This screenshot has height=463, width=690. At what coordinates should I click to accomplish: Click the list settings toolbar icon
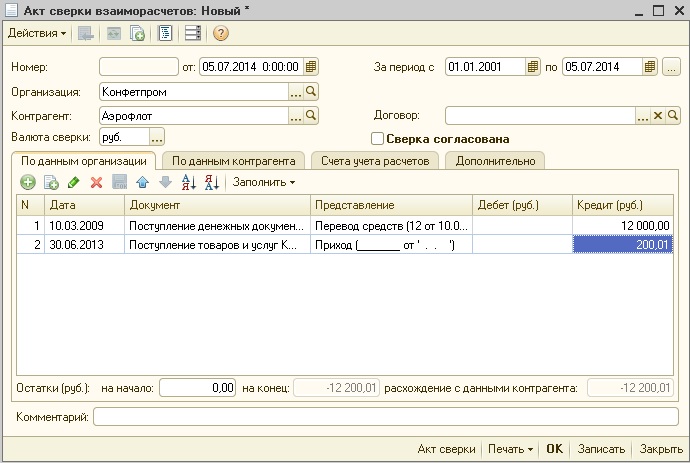pos(192,33)
